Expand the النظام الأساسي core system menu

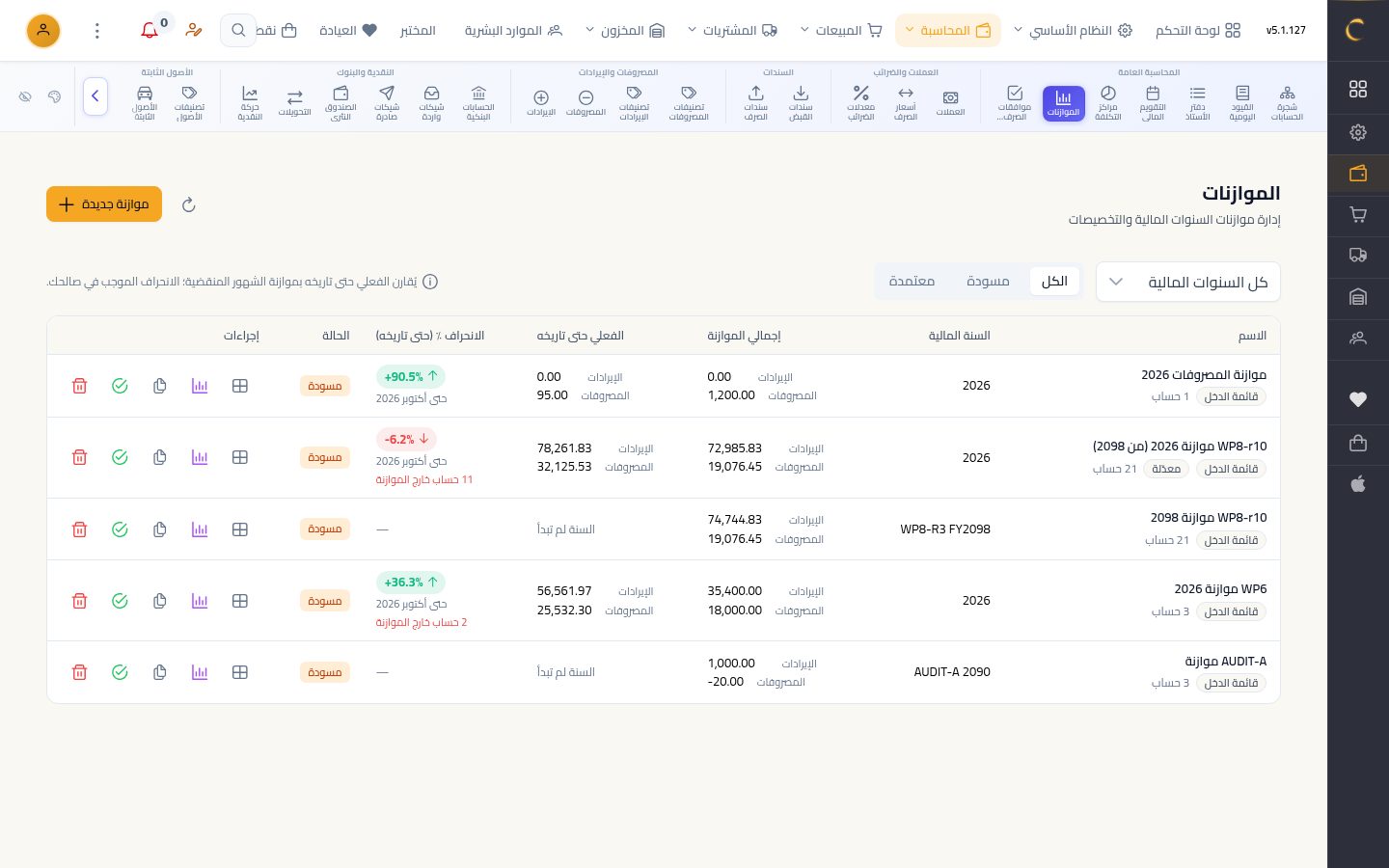[1073, 31]
